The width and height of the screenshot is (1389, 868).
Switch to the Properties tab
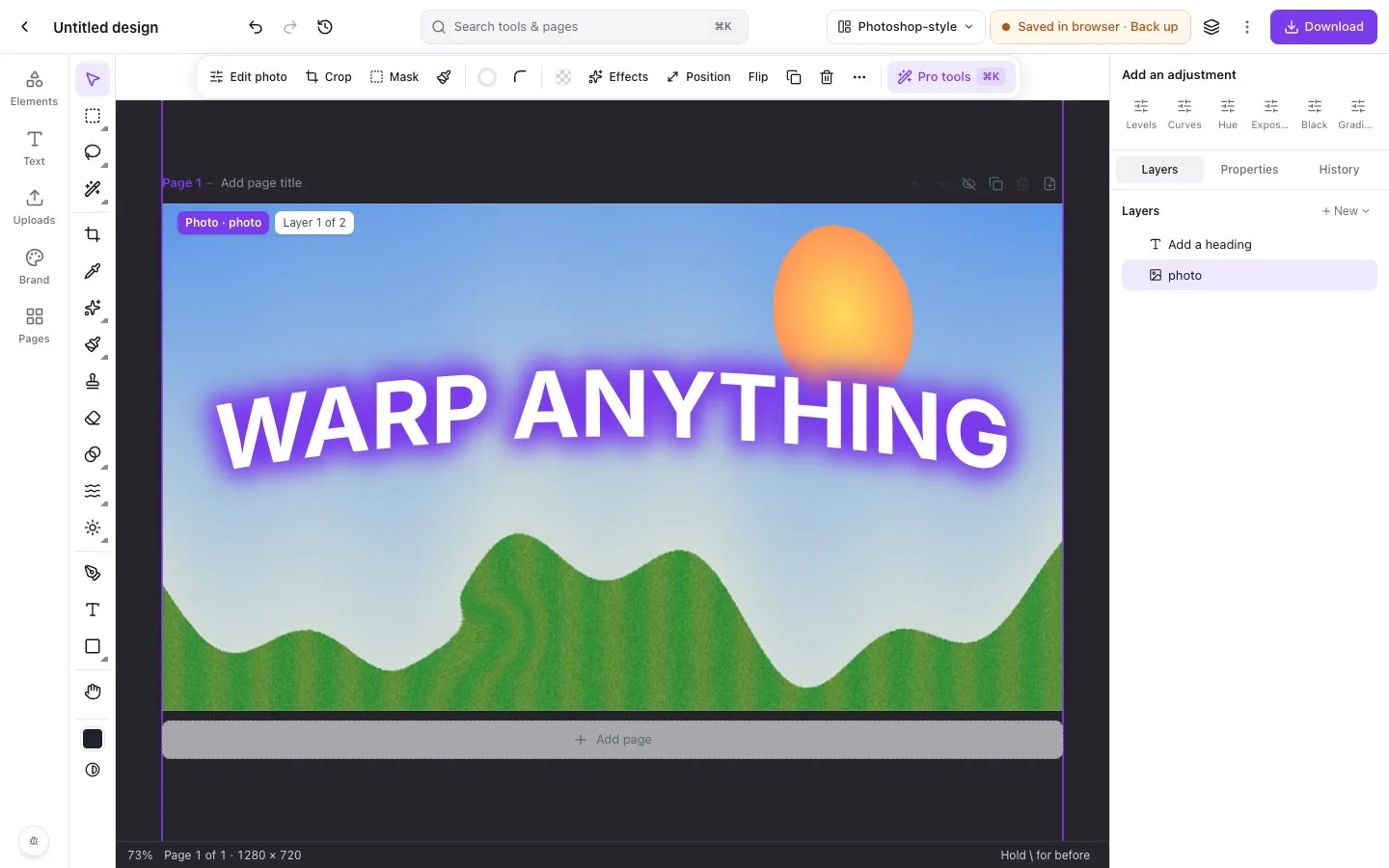point(1249,170)
